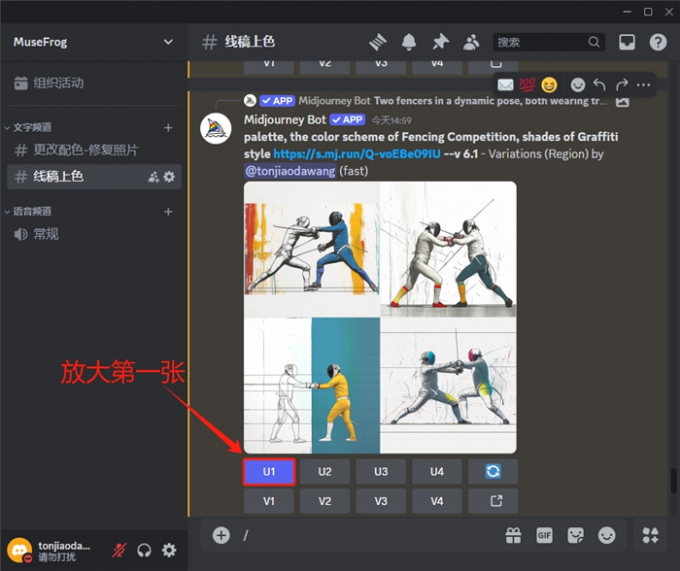Viewport: 680px width, 571px height.
Task: Open the apps launcher icon
Action: coord(650,535)
